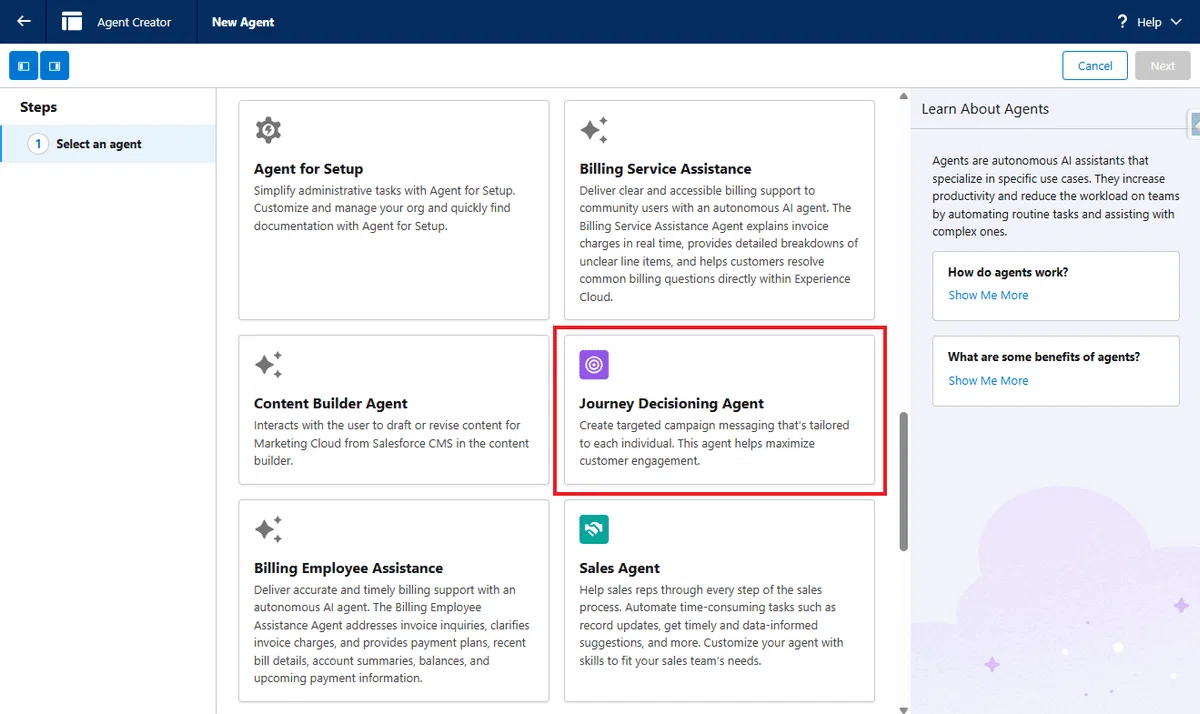Select the Billing Service Assistance title

[x=665, y=169]
